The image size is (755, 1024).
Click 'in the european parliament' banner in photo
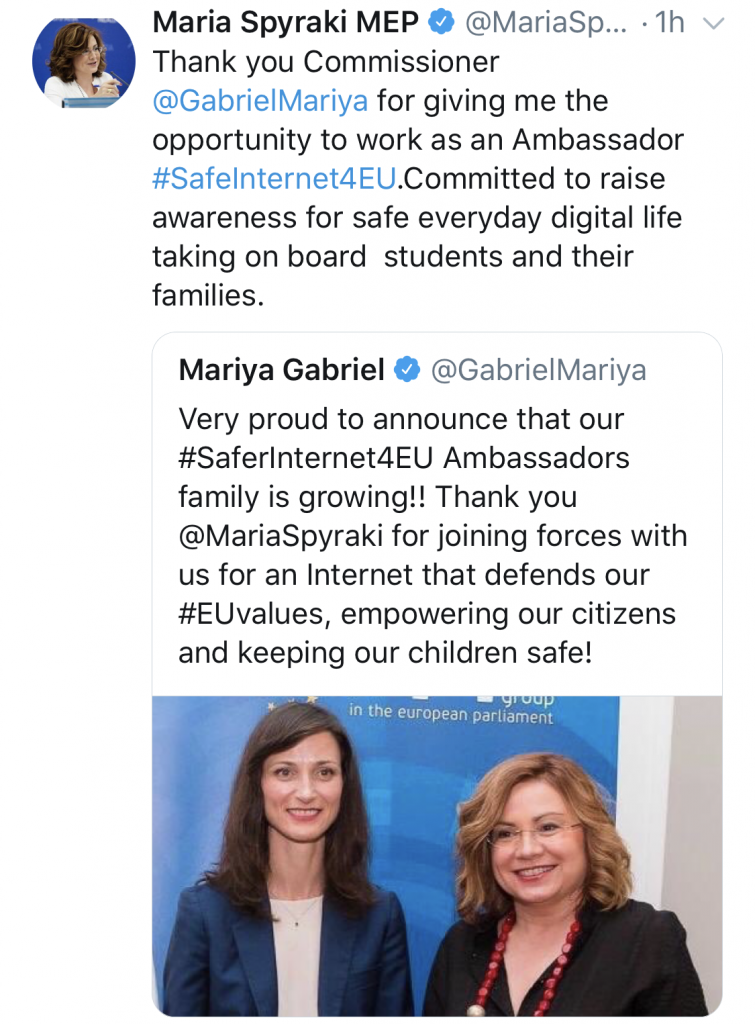pyautogui.click(x=450, y=716)
